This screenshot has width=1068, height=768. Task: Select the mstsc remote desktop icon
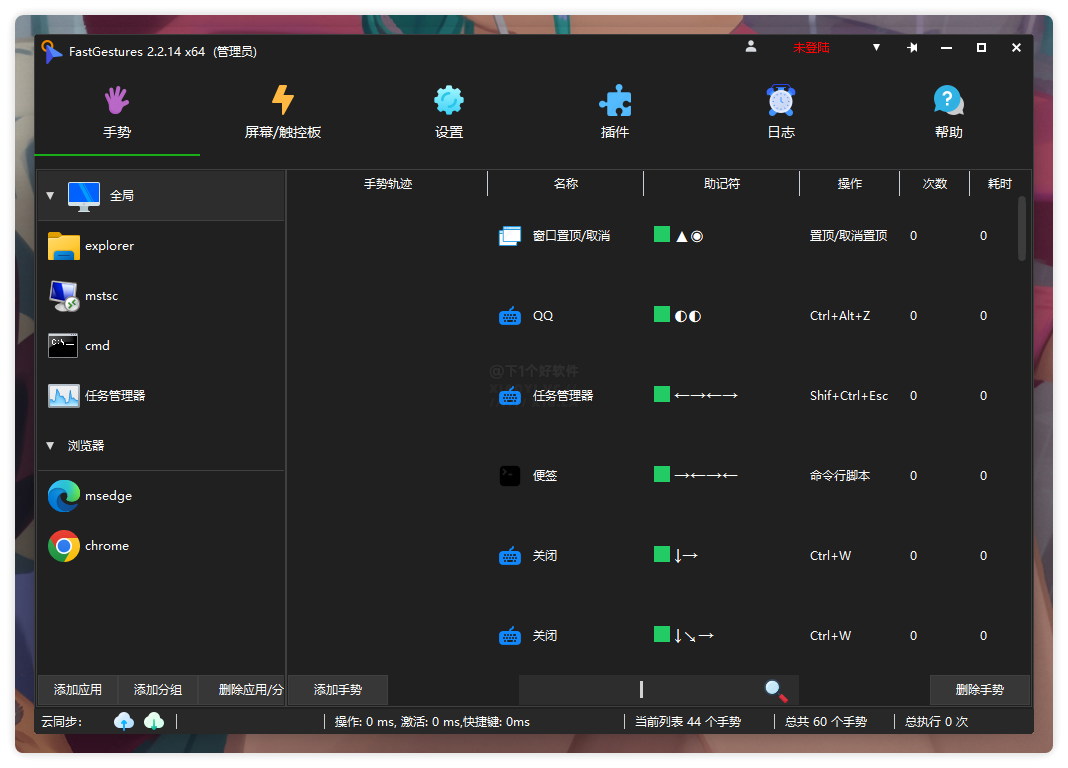click(63, 296)
